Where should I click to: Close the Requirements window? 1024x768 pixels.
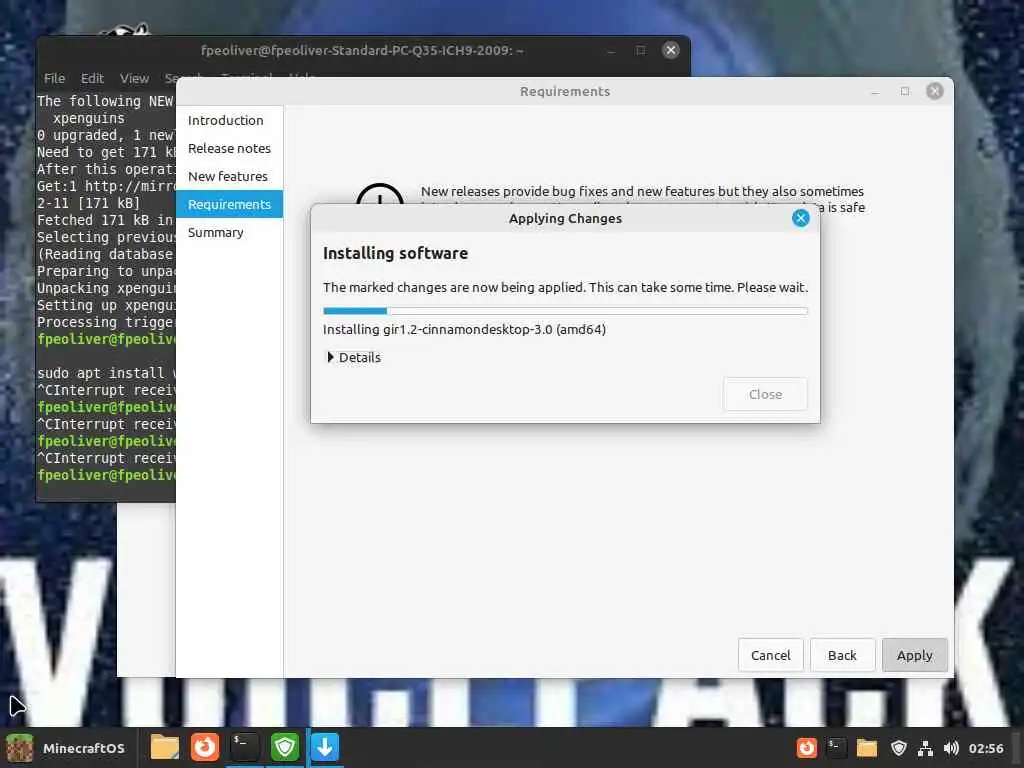click(935, 91)
